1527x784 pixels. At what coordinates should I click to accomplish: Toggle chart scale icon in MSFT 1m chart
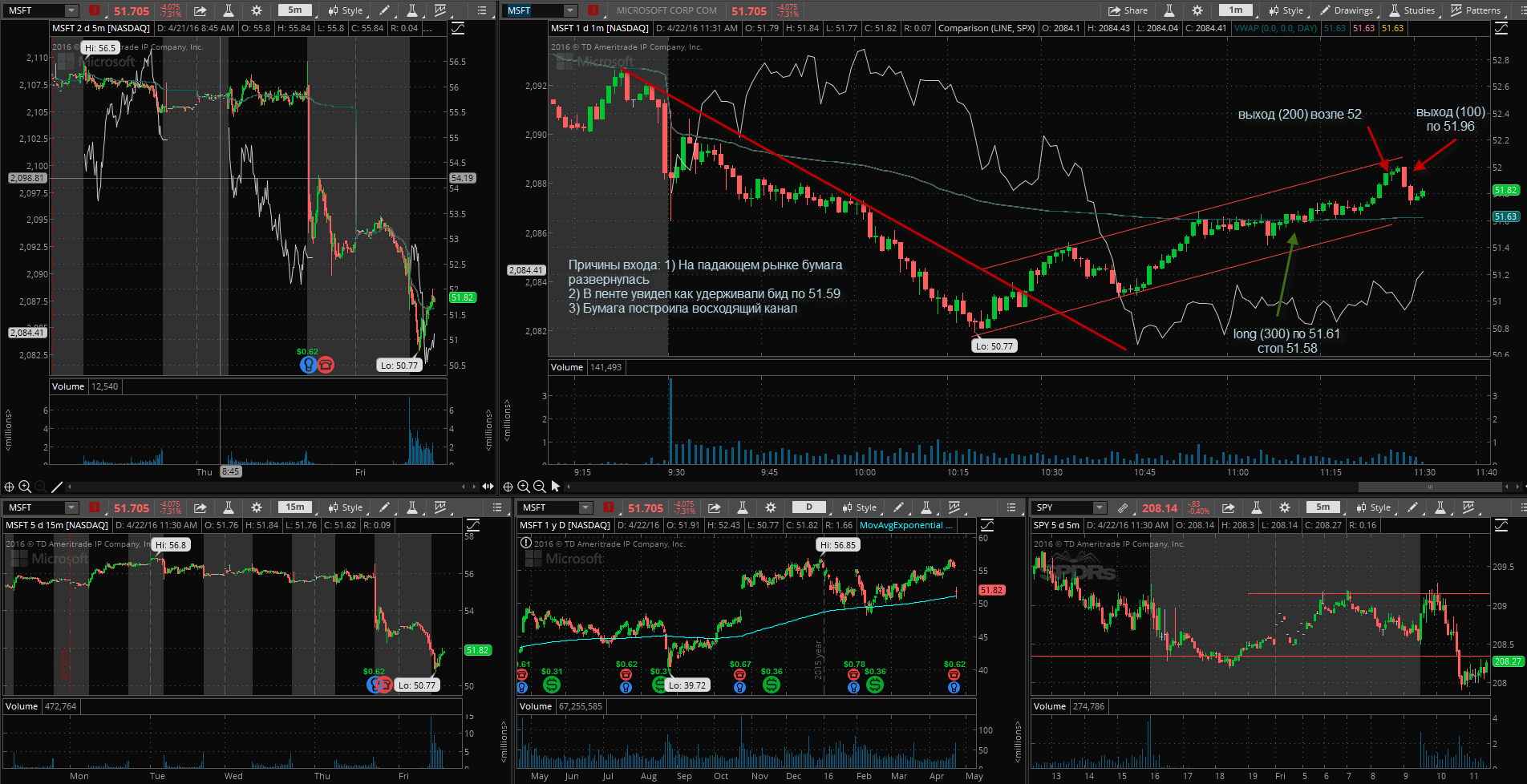click(x=1501, y=28)
